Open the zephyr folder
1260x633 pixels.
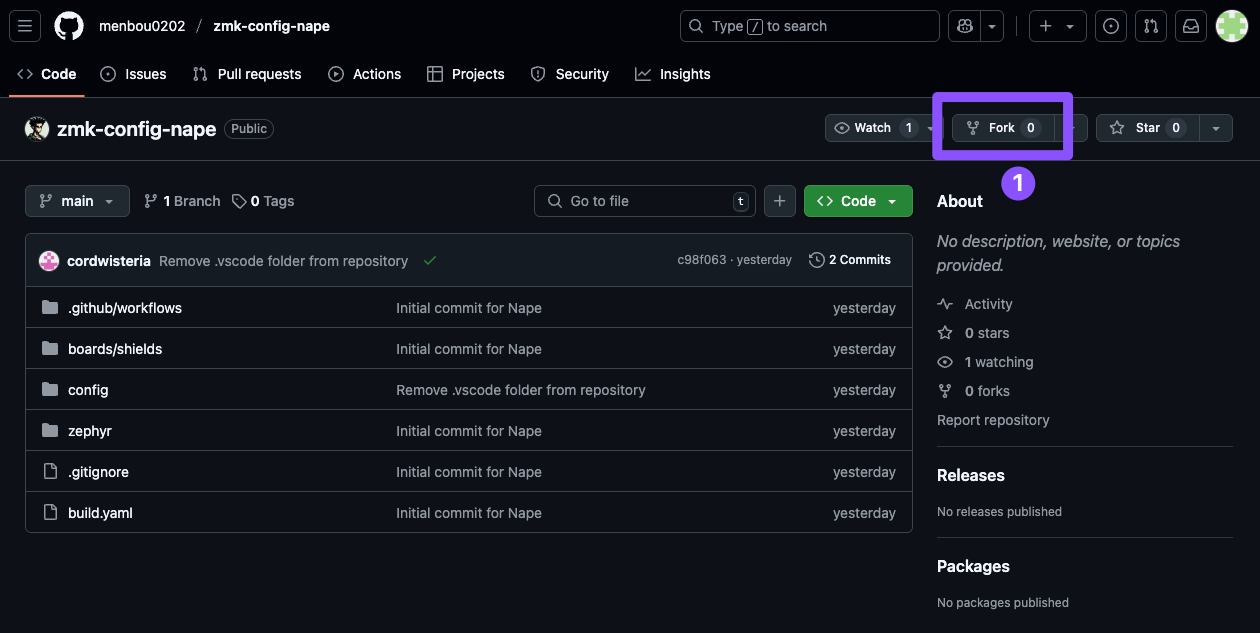(90, 431)
